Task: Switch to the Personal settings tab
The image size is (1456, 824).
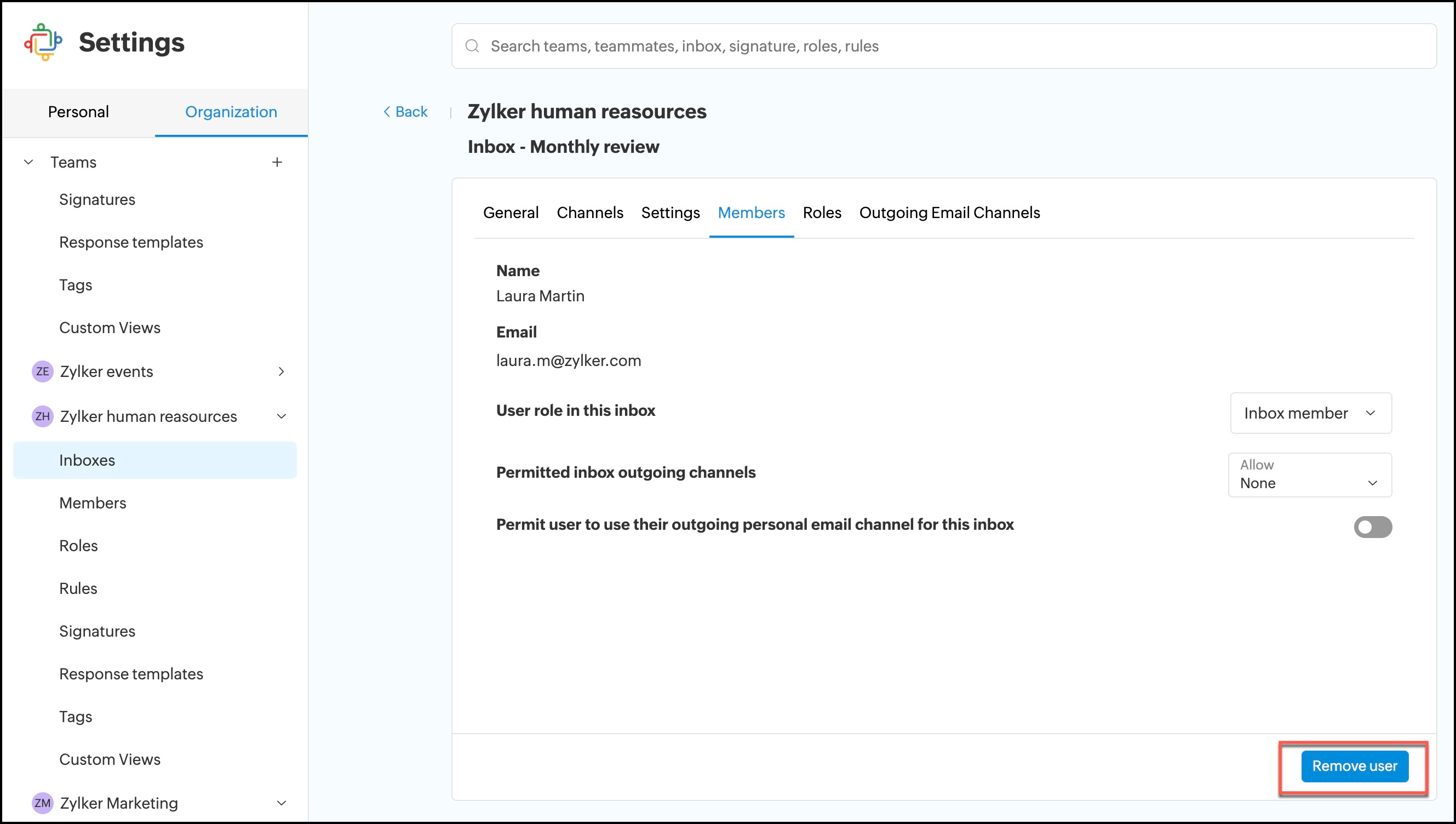Action: click(x=79, y=112)
